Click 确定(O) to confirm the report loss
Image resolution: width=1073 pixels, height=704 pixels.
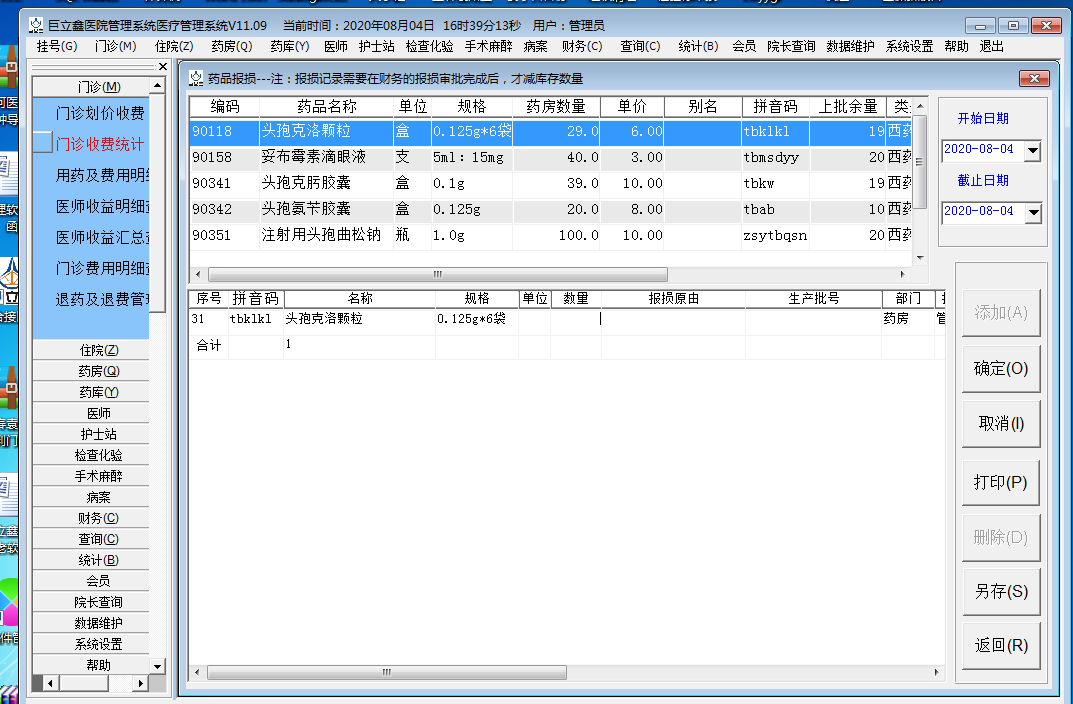coord(1001,368)
